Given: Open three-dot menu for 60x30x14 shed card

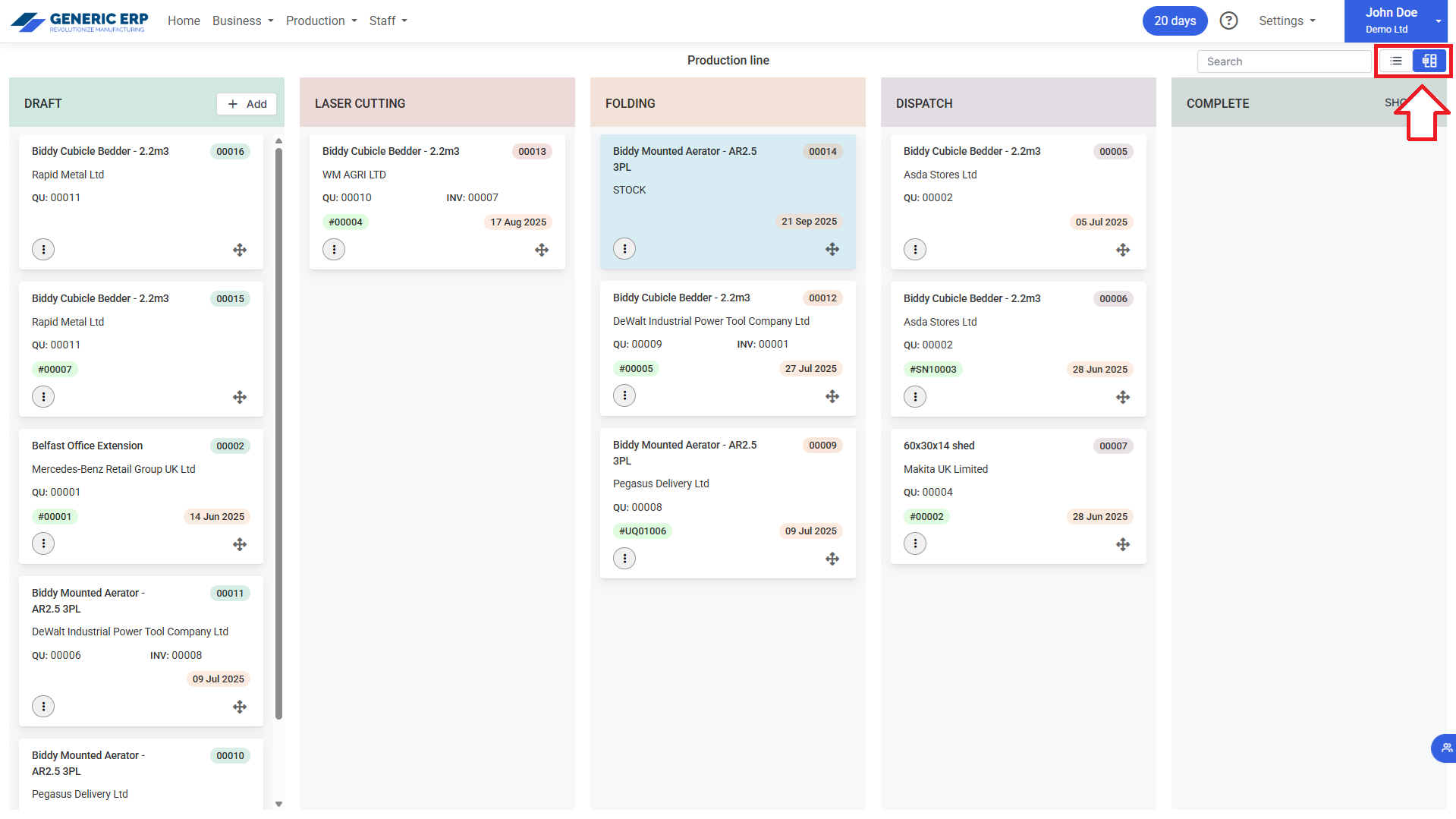Looking at the screenshot, I should tap(915, 543).
